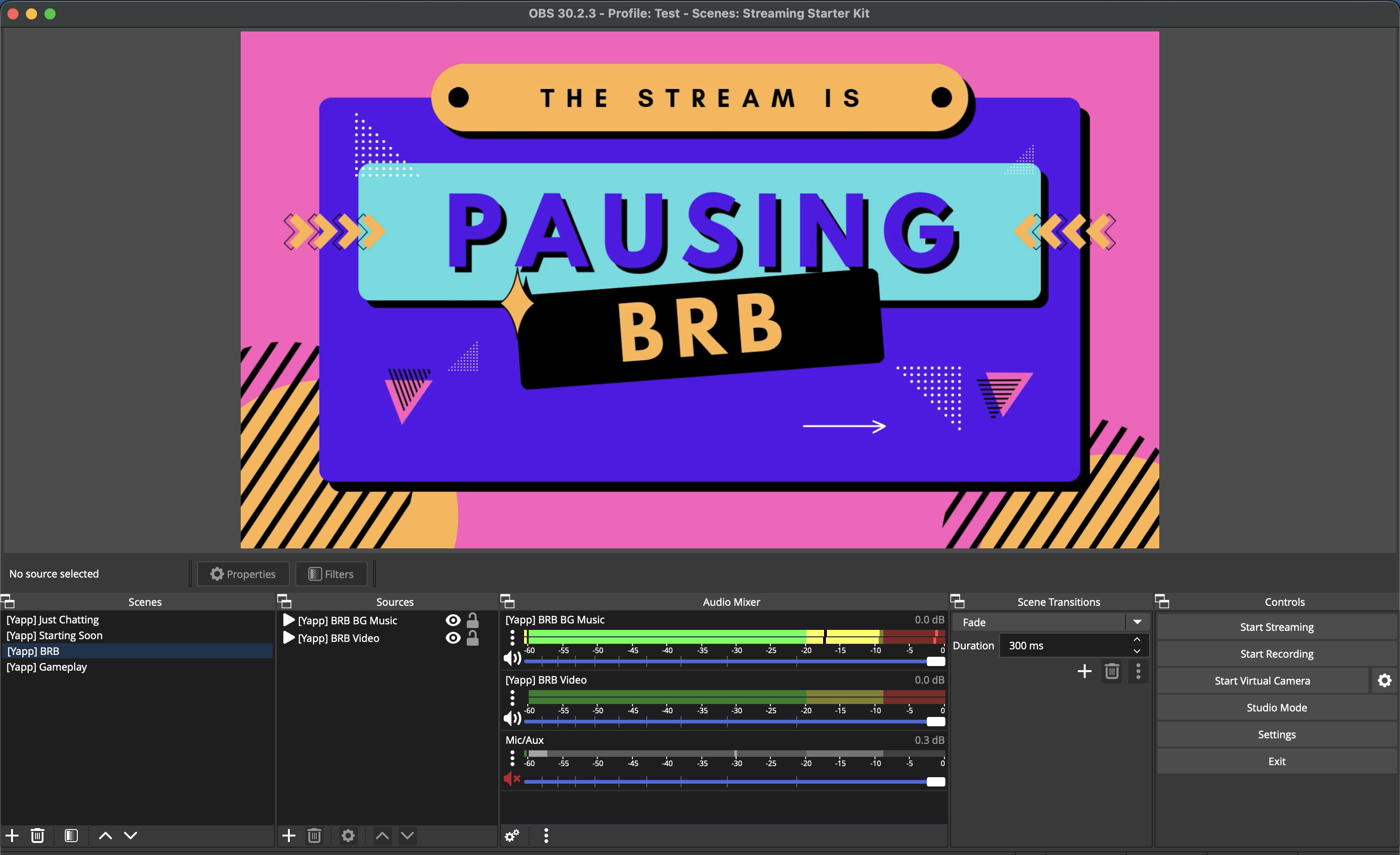Toggle visibility of BRB Video source
Viewport: 1400px width, 855px height.
453,638
